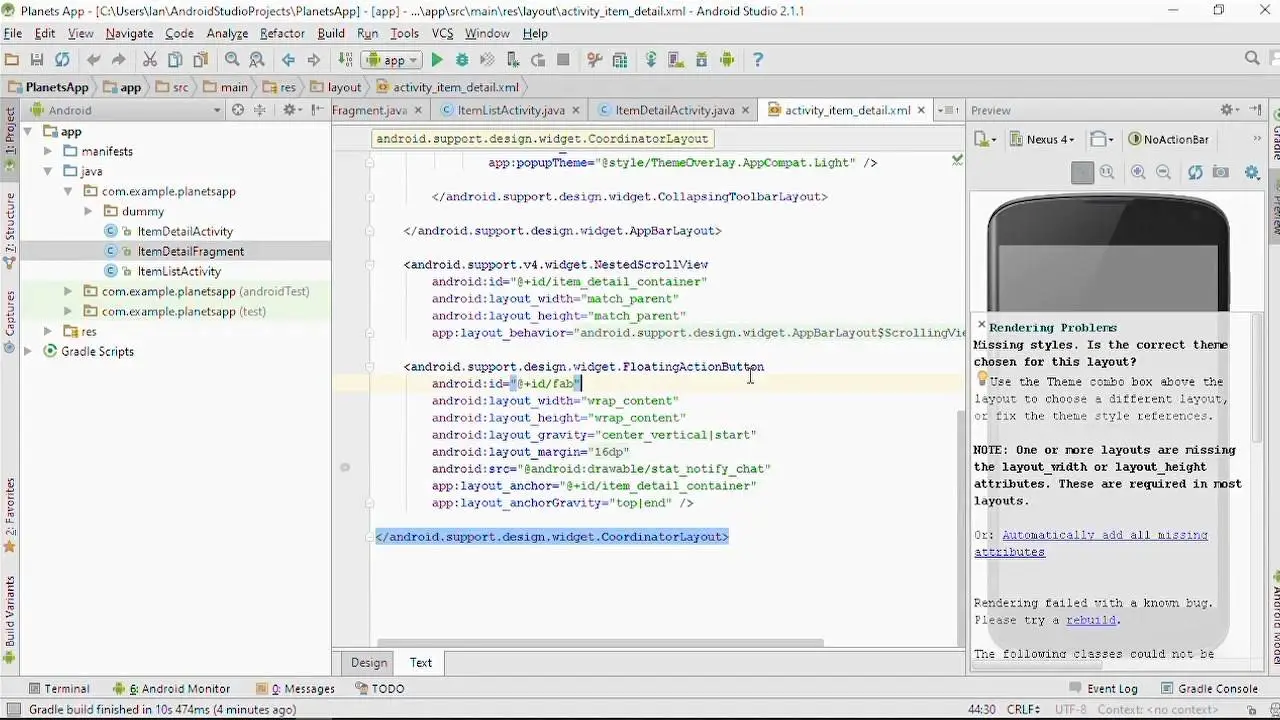Screen dimensions: 1280x720
Task: Click the rebuild link
Action: pyautogui.click(x=1090, y=620)
